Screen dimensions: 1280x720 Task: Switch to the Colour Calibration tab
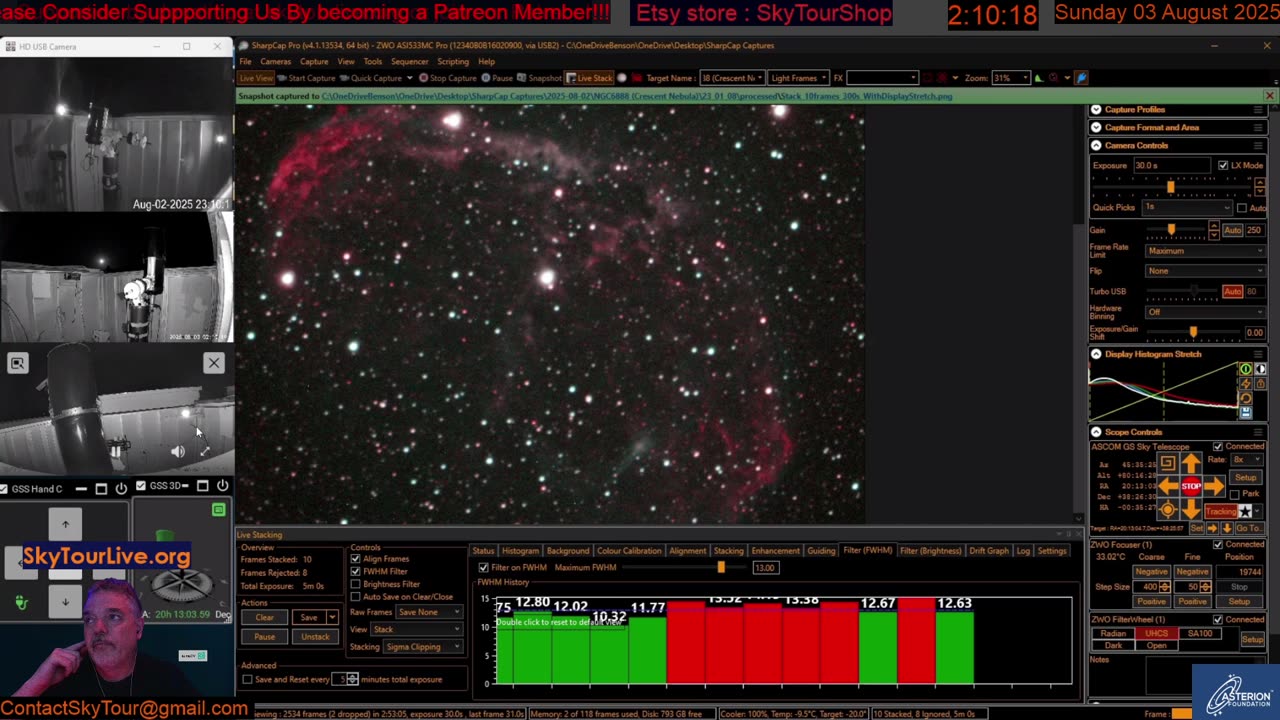(x=629, y=551)
